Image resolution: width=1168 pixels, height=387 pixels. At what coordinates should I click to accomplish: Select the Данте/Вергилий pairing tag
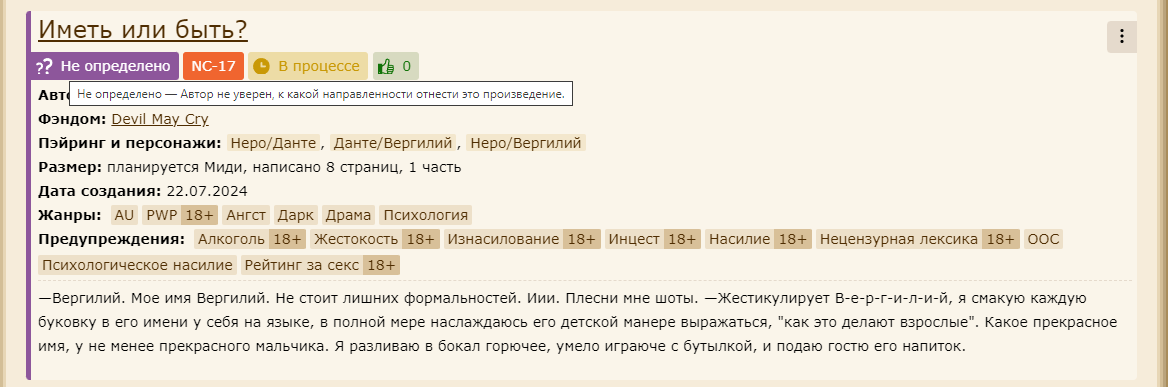pyautogui.click(x=393, y=143)
